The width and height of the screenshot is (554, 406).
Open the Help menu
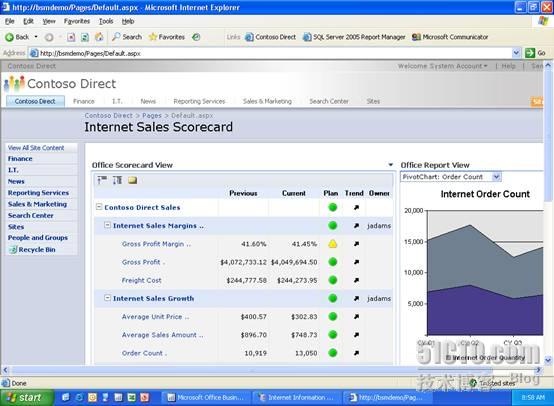coord(128,21)
